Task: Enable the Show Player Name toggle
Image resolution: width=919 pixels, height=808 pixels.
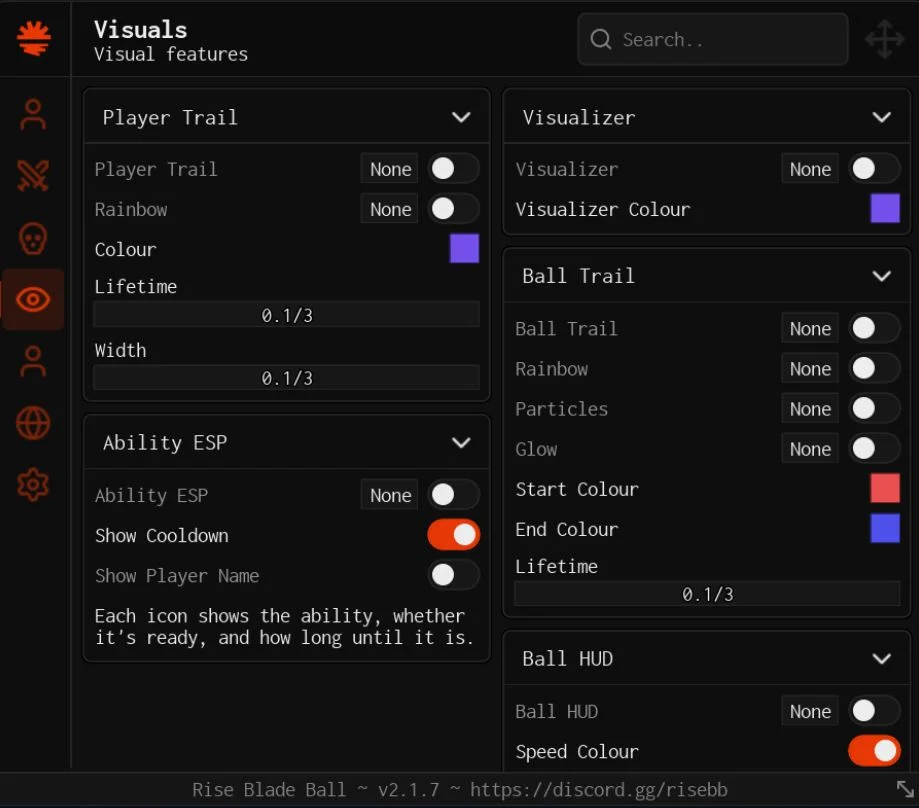Action: point(454,575)
